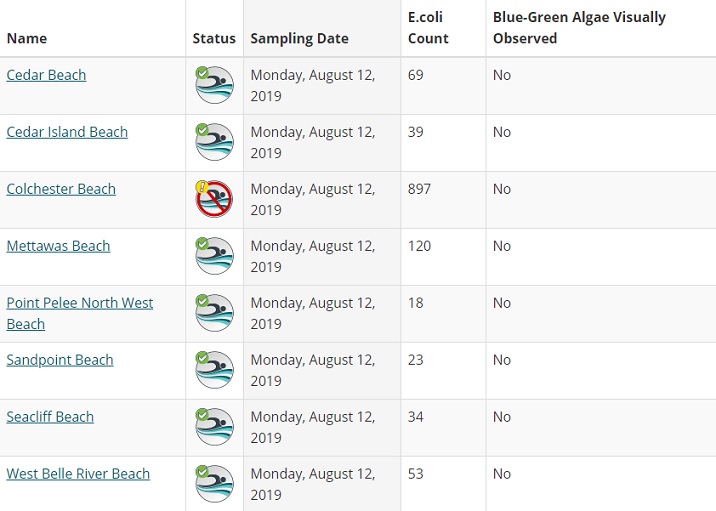716x511 pixels.
Task: Open Colchester Beach details link
Action: pos(61,189)
